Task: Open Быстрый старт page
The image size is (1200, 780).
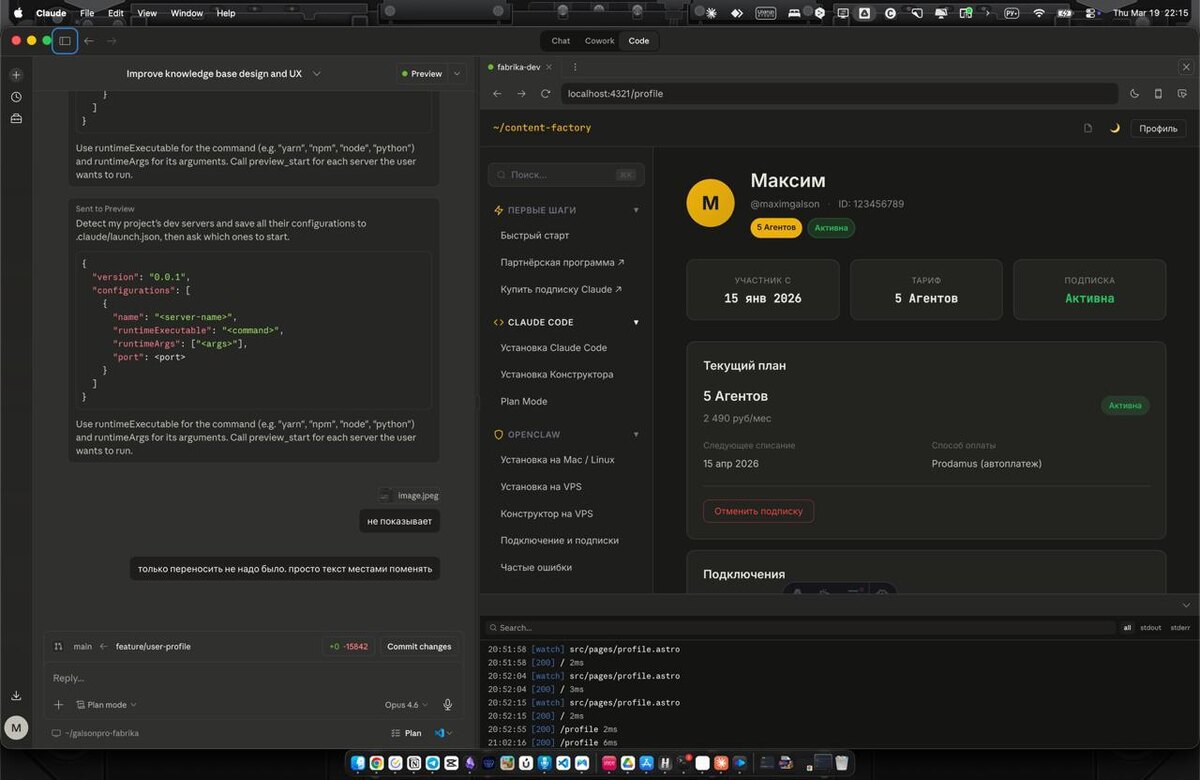Action: click(535, 236)
